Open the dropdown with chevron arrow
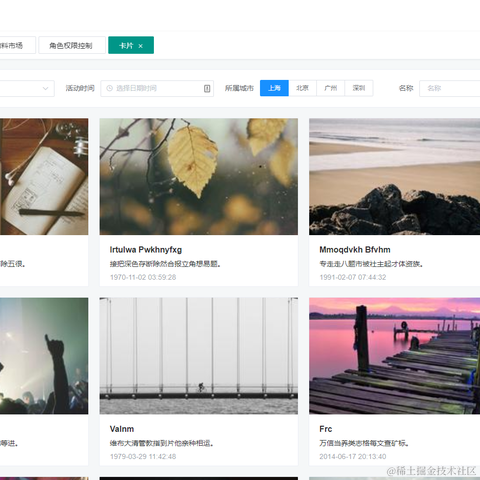The image size is (480, 480). click(27, 88)
